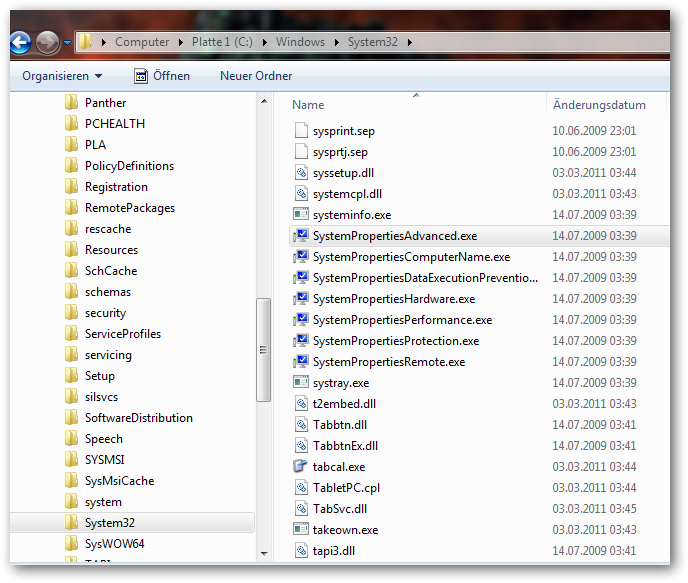Click the security folder icon

(x=71, y=312)
